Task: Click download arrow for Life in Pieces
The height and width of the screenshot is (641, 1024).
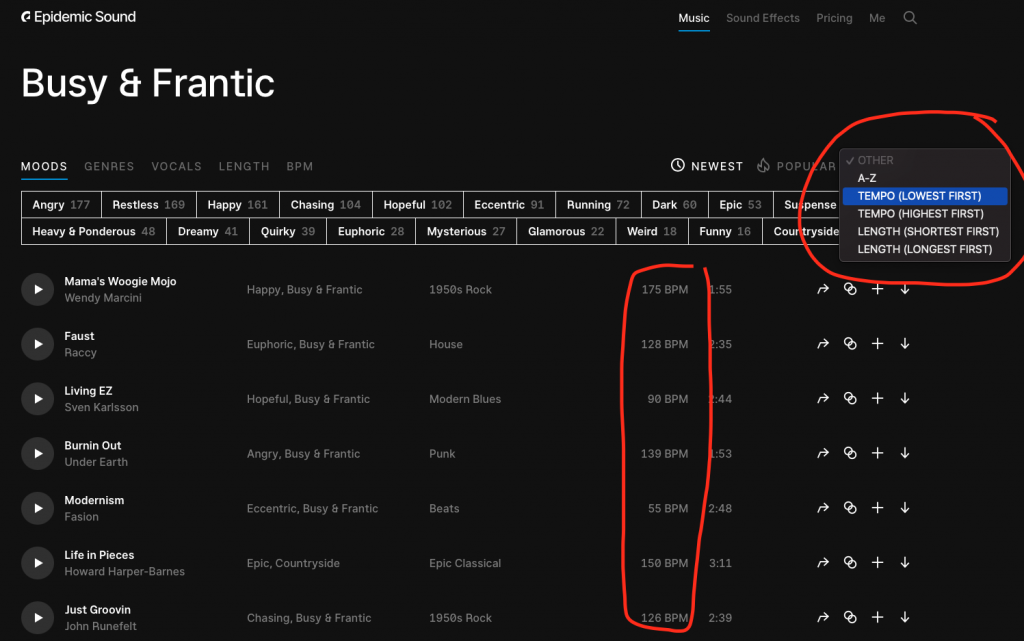Action: (905, 563)
